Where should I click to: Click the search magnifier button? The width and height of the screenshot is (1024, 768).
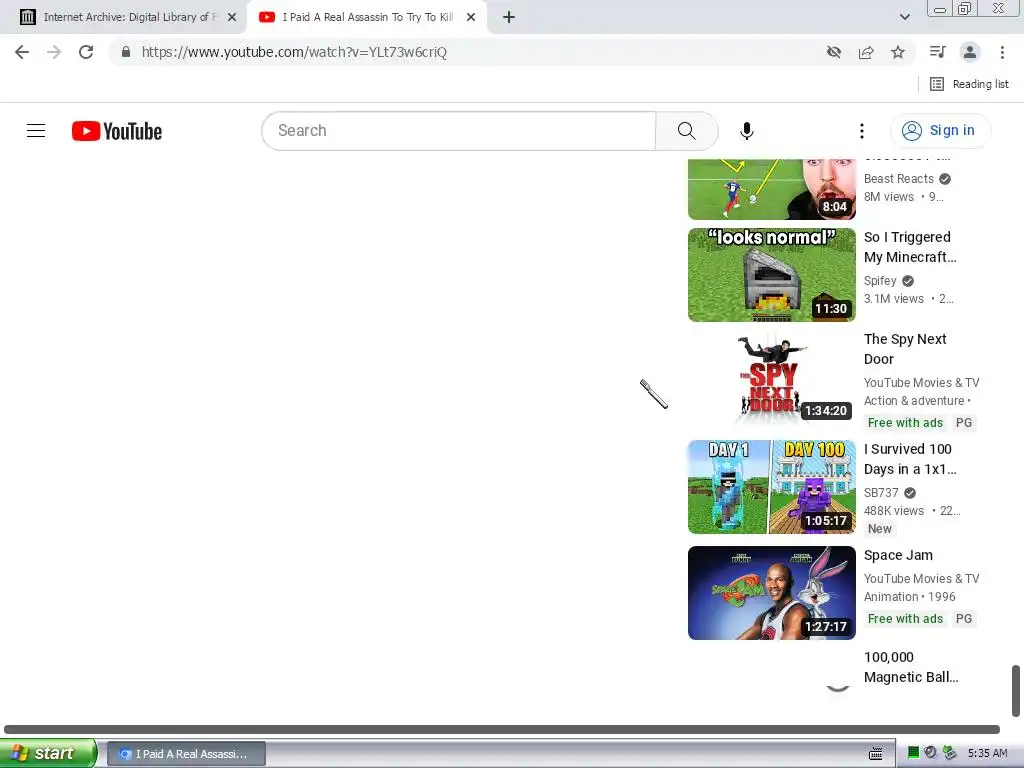(686, 131)
